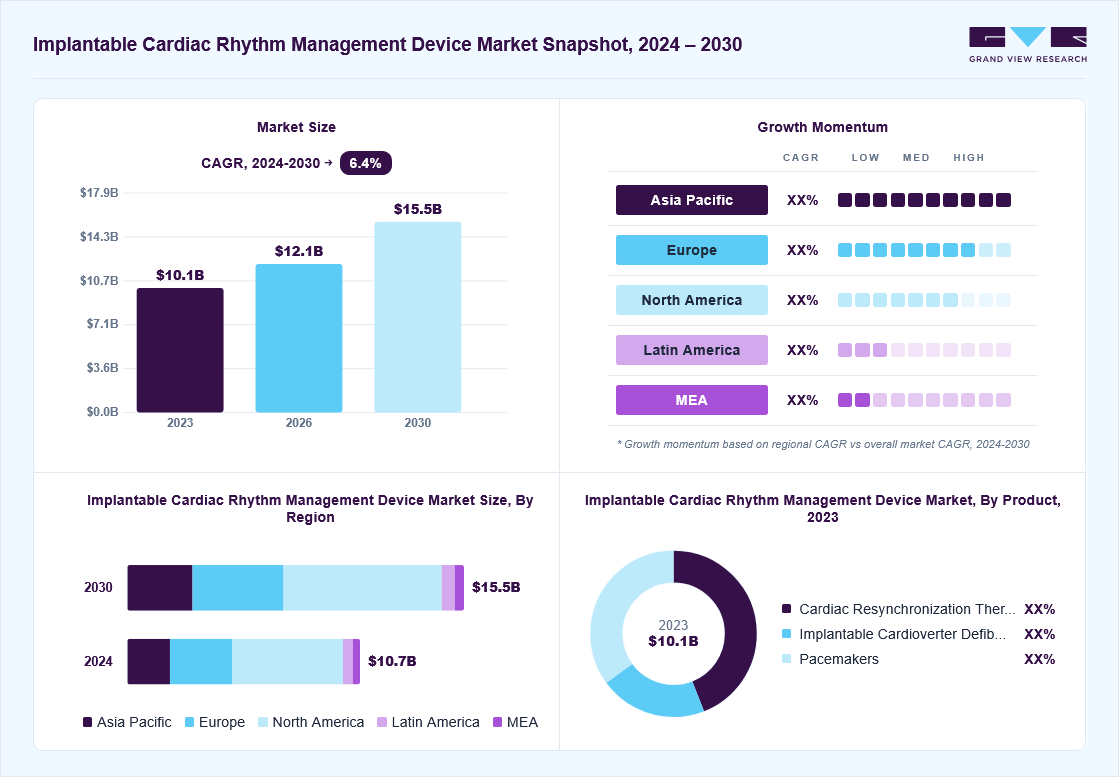Select Asia Pacific segment in 2024 stacked bar
1120x777 pixels.
point(149,661)
